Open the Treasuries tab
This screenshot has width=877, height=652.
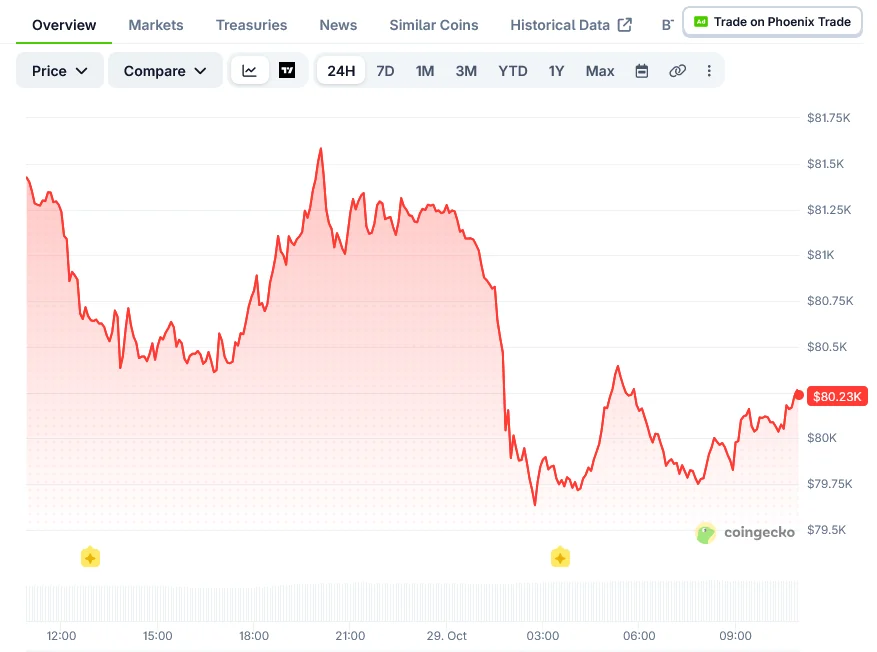(x=251, y=25)
